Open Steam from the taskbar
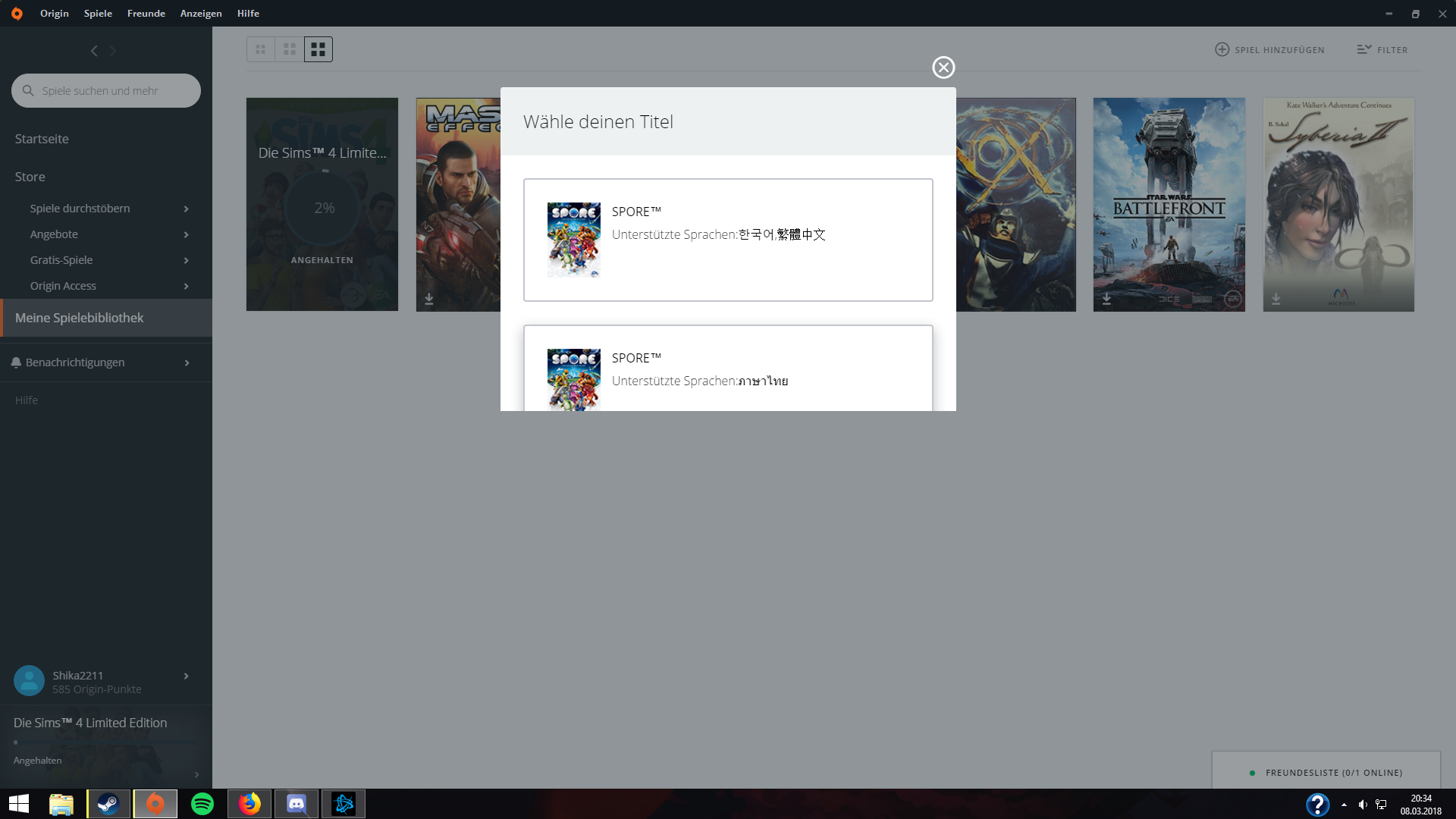This screenshot has width=1456, height=819. (108, 804)
